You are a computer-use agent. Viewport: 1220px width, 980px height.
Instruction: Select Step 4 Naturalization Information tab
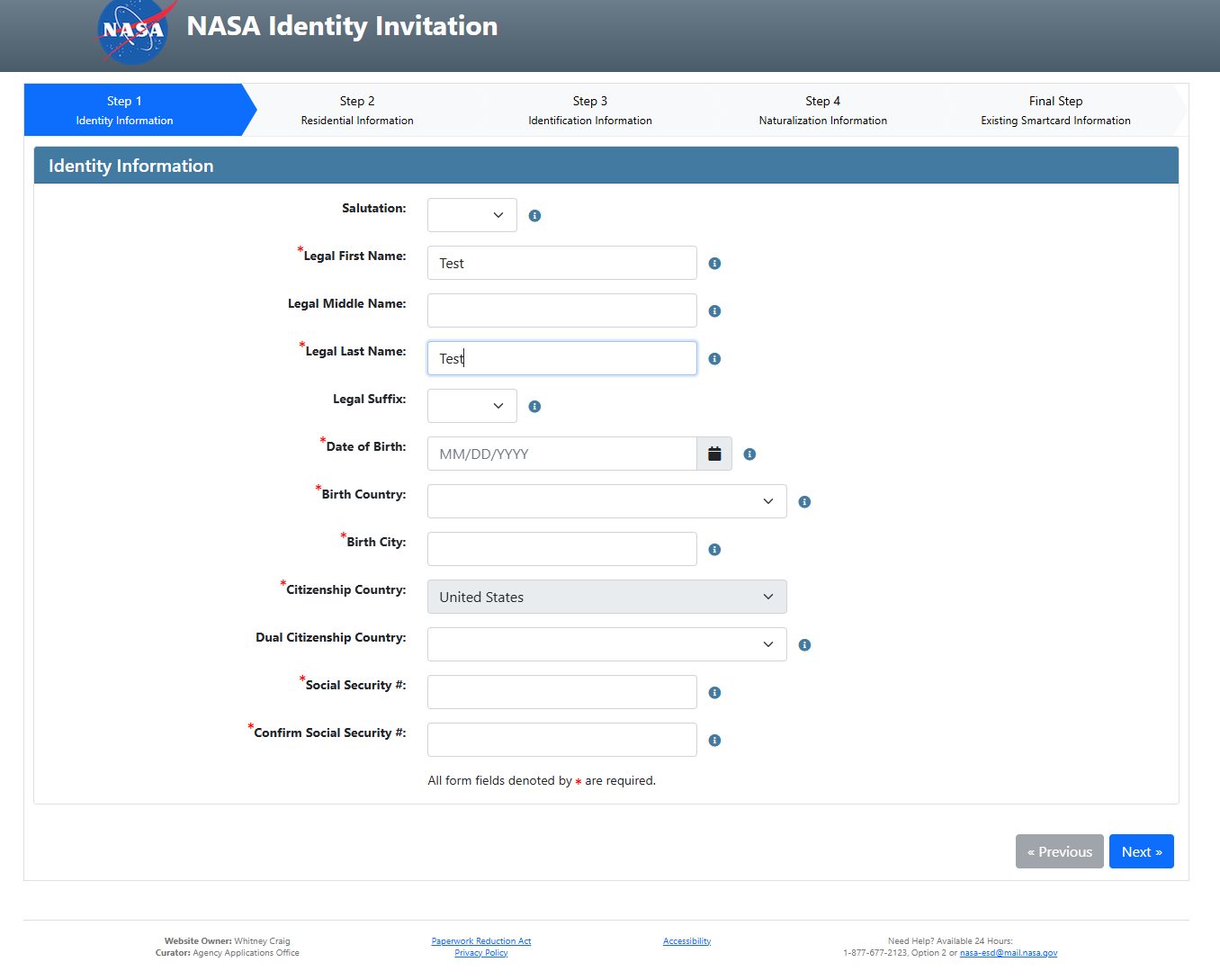click(x=822, y=111)
